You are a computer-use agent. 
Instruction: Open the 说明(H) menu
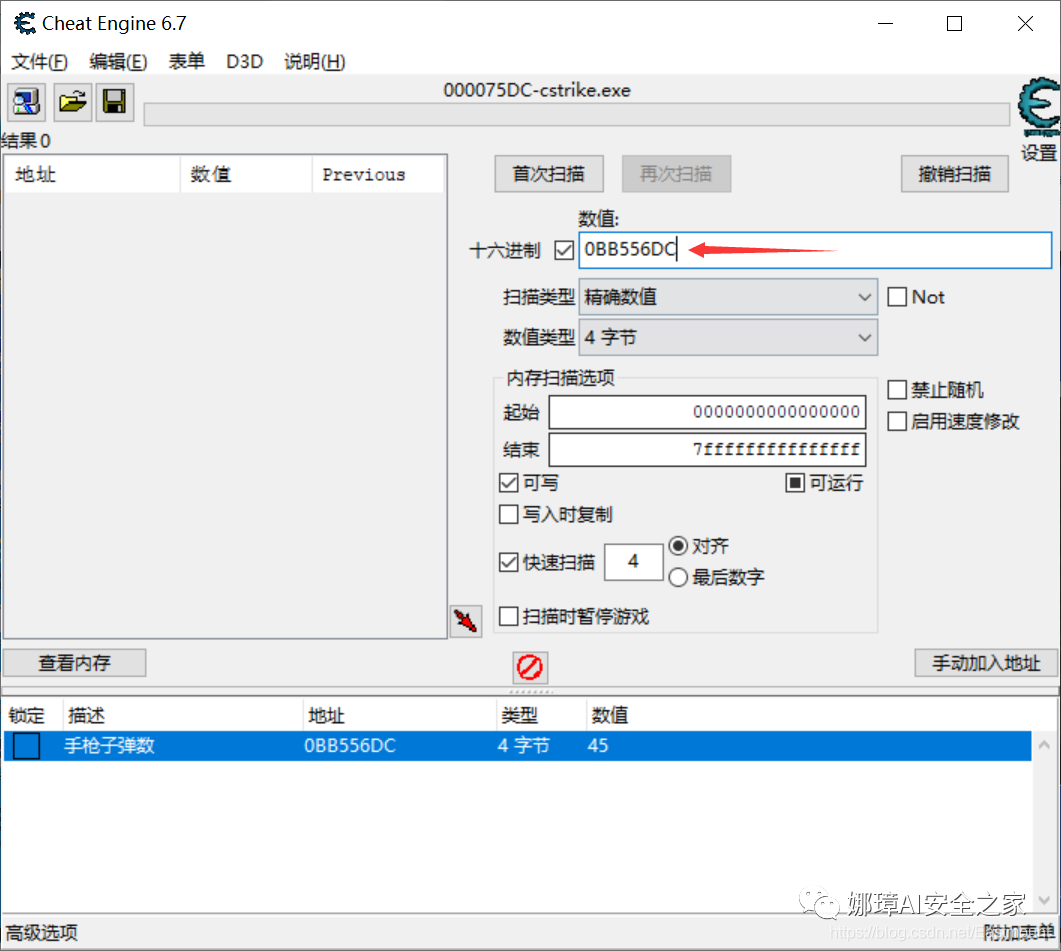coord(315,62)
